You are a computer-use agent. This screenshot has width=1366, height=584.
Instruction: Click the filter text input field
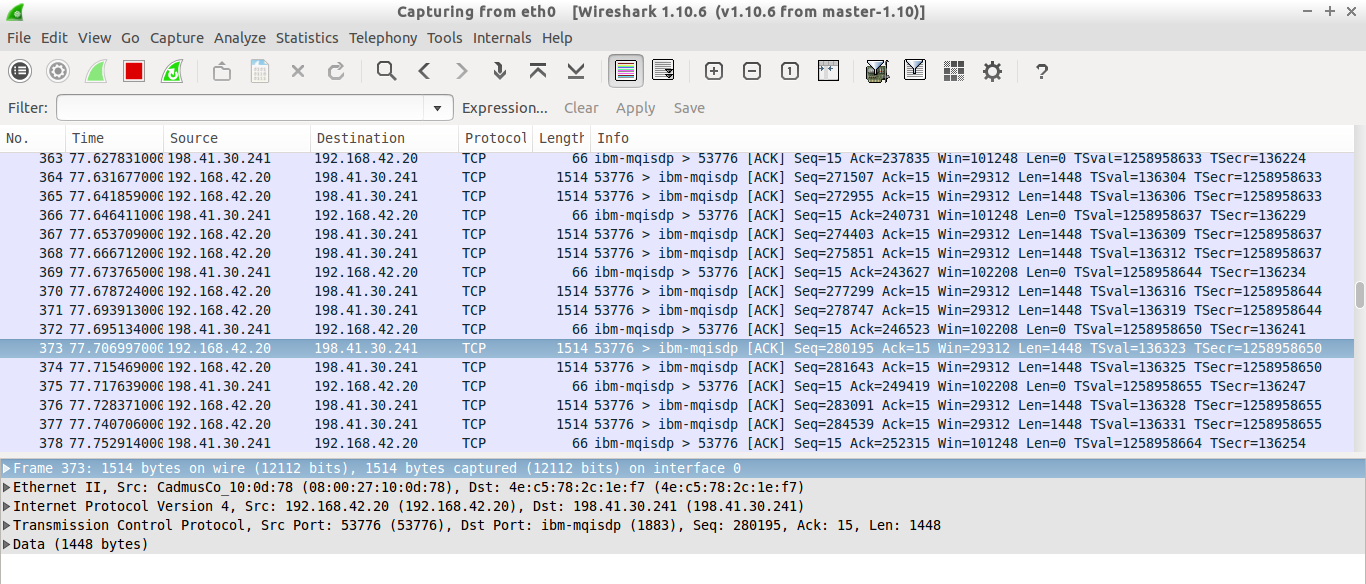coord(240,108)
